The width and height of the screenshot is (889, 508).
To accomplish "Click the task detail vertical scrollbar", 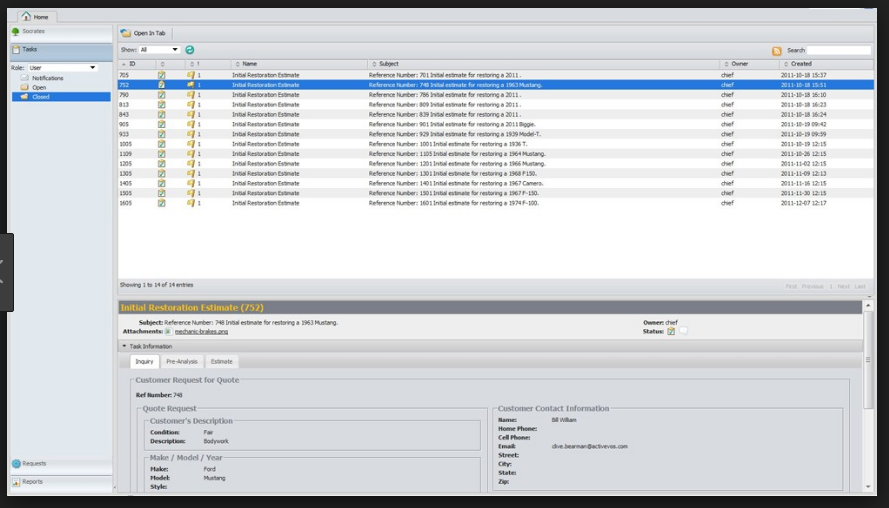I will [868, 359].
